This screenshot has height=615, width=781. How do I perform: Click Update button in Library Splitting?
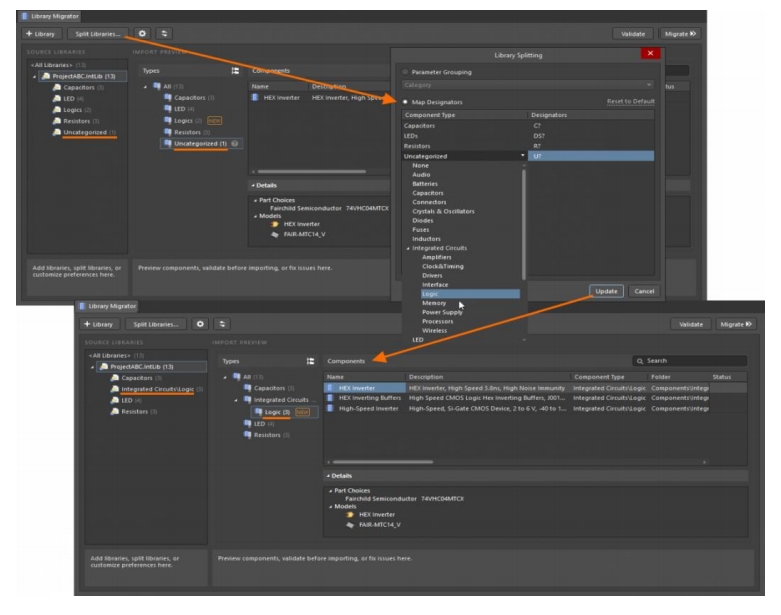[606, 291]
